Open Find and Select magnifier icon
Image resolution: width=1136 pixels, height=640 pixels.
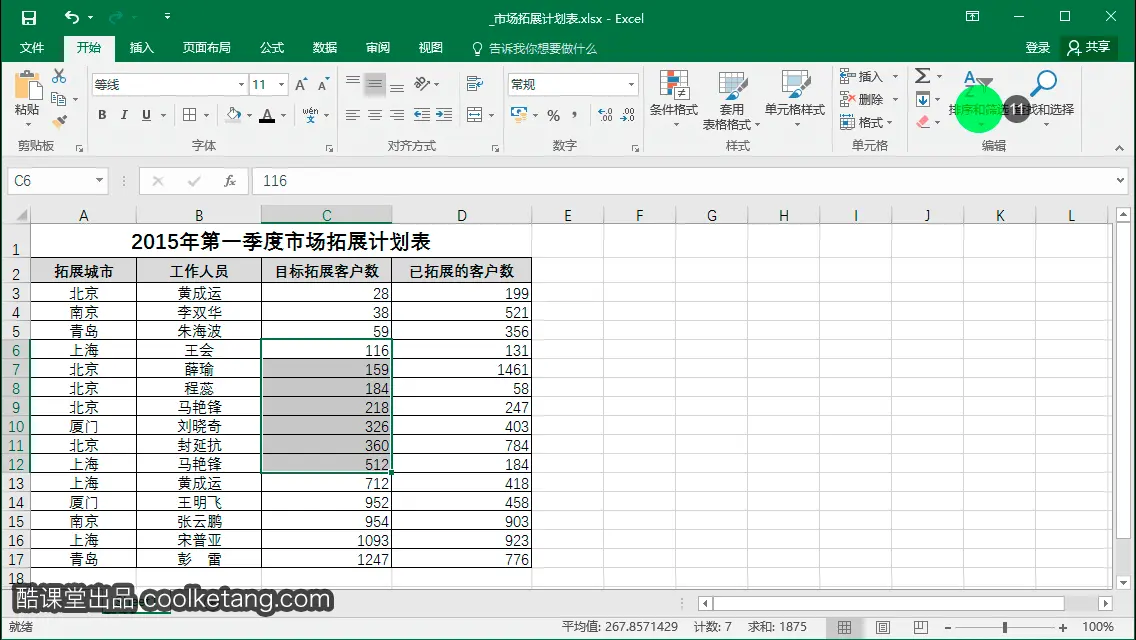[1043, 83]
